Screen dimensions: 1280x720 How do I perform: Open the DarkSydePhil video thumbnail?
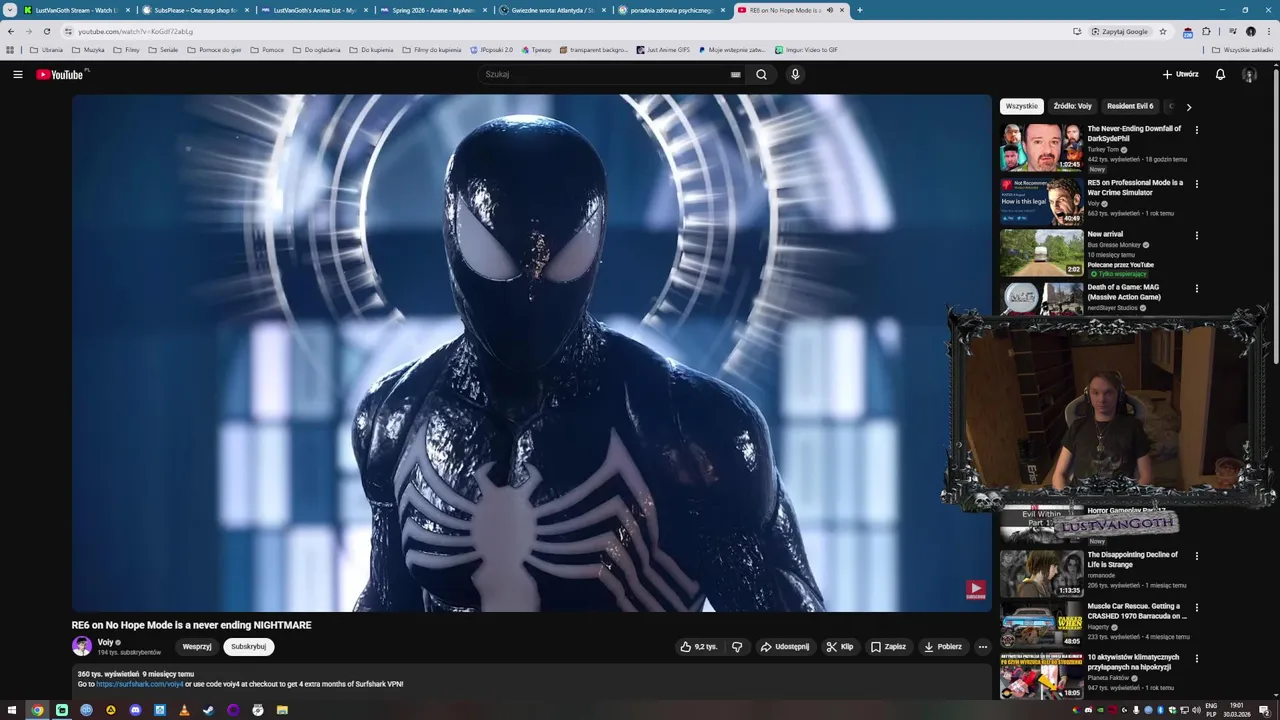click(x=1042, y=148)
